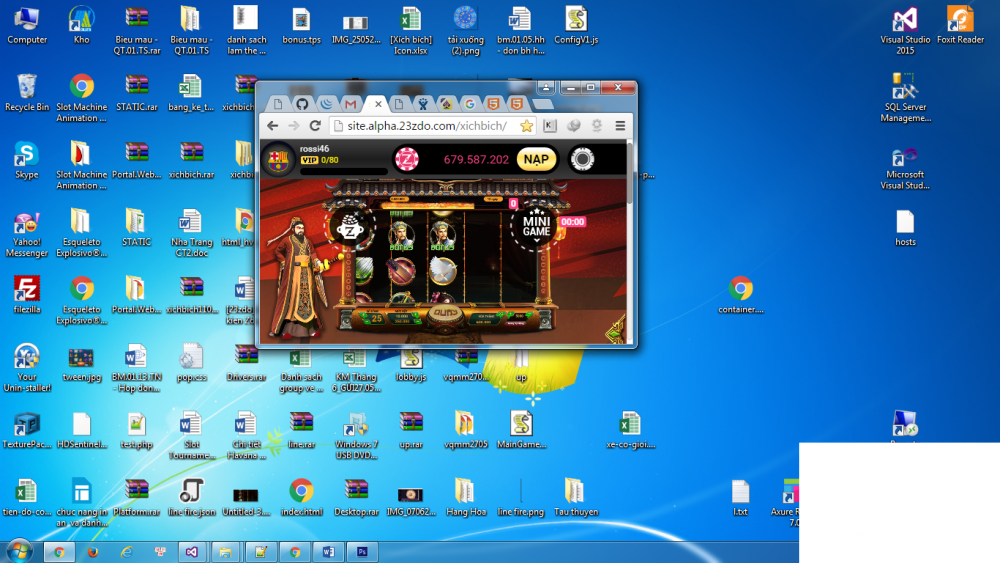The height and width of the screenshot is (563, 1000).
Task: Open the game settings ring icon
Action: point(582,159)
